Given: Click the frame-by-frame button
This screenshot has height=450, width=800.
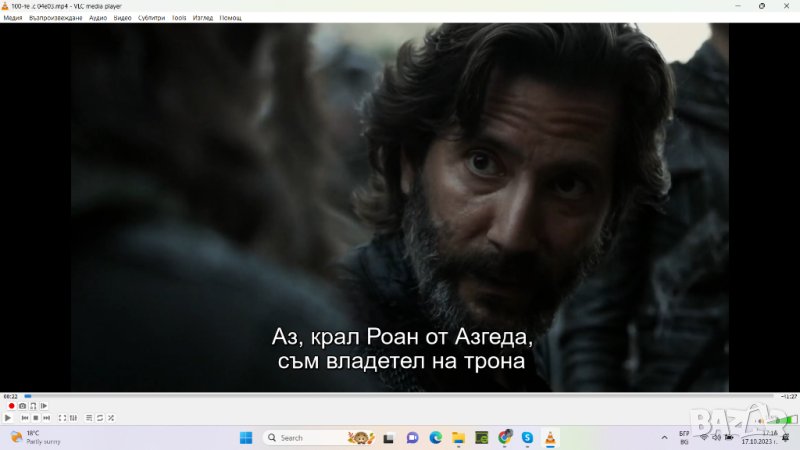Looking at the screenshot, I should click(x=44, y=406).
